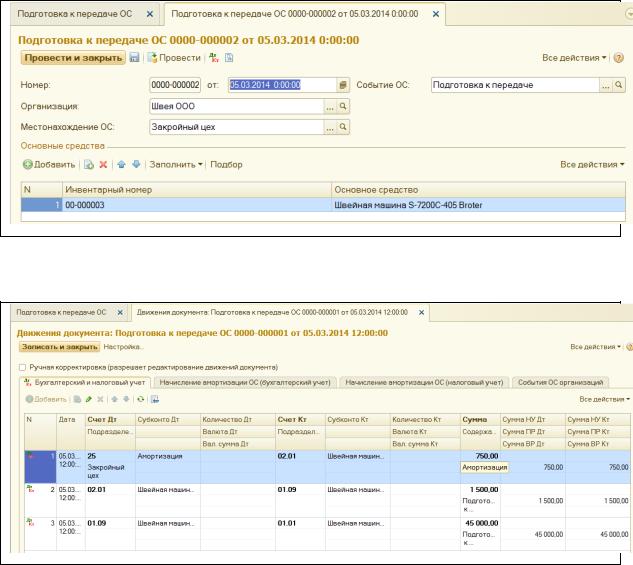The image size is (633, 565).
Task: Click the refresh icon in movements toolbar
Action: [140, 399]
